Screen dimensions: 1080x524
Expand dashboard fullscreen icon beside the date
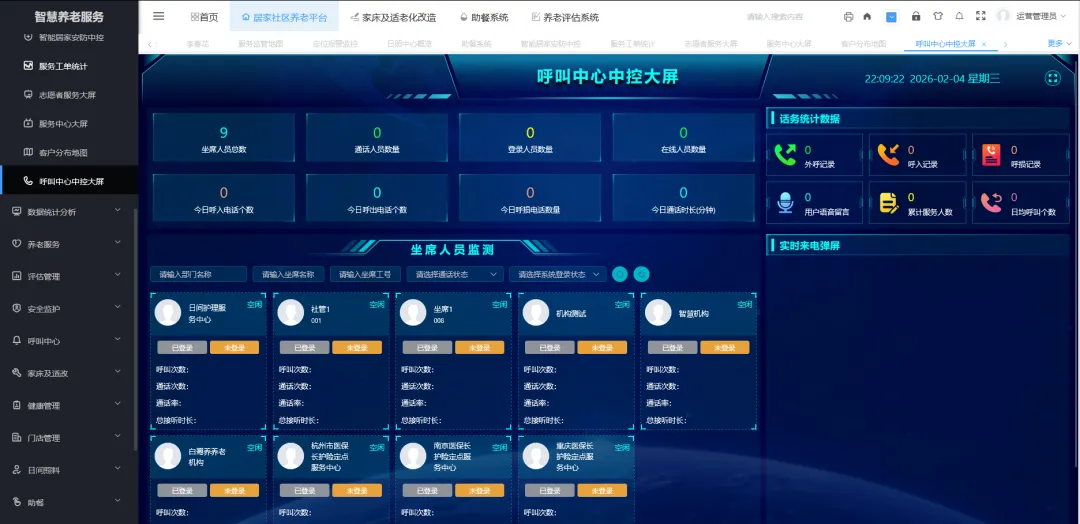[1052, 78]
